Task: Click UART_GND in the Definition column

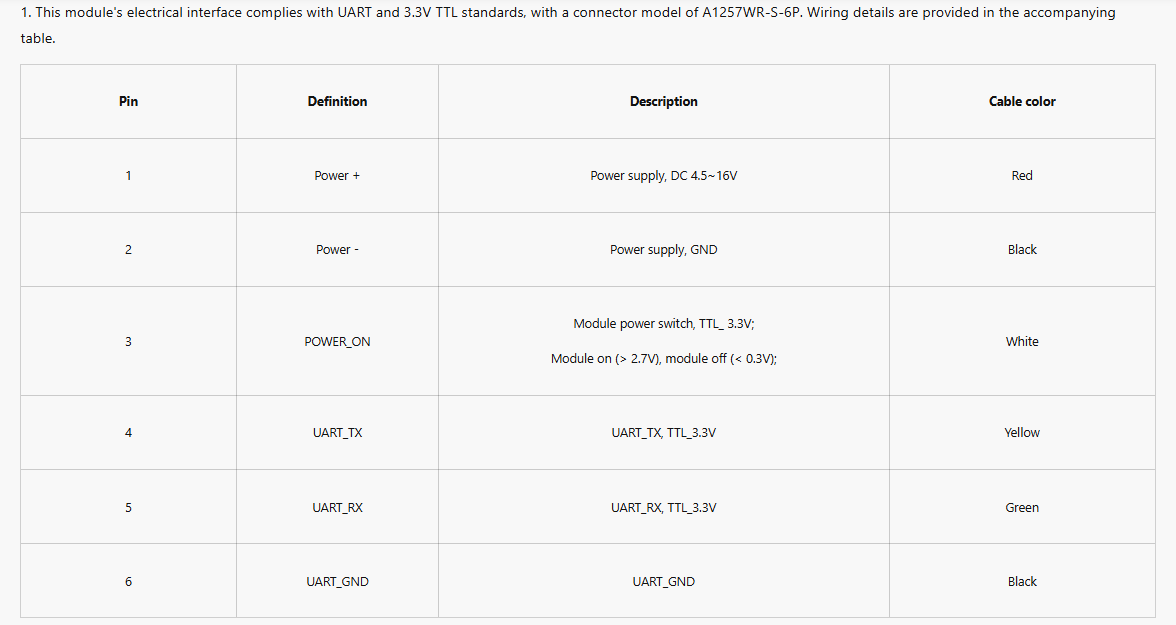Action: [x=337, y=581]
